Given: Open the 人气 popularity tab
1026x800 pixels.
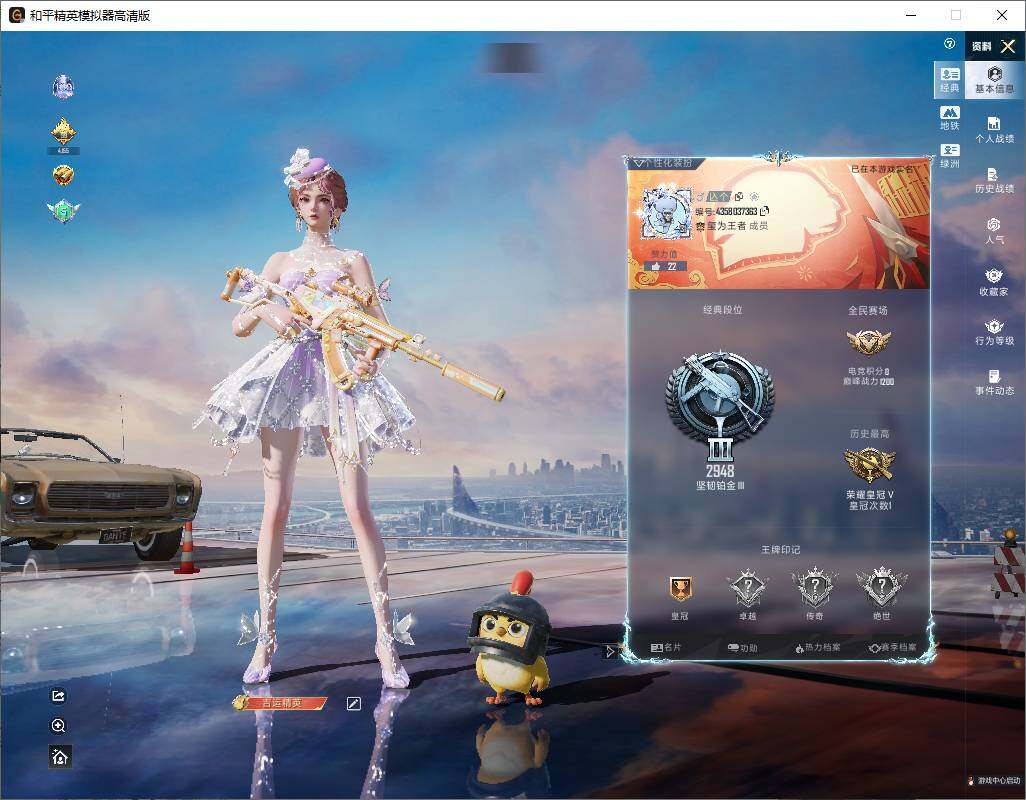Looking at the screenshot, I should coord(994,231).
